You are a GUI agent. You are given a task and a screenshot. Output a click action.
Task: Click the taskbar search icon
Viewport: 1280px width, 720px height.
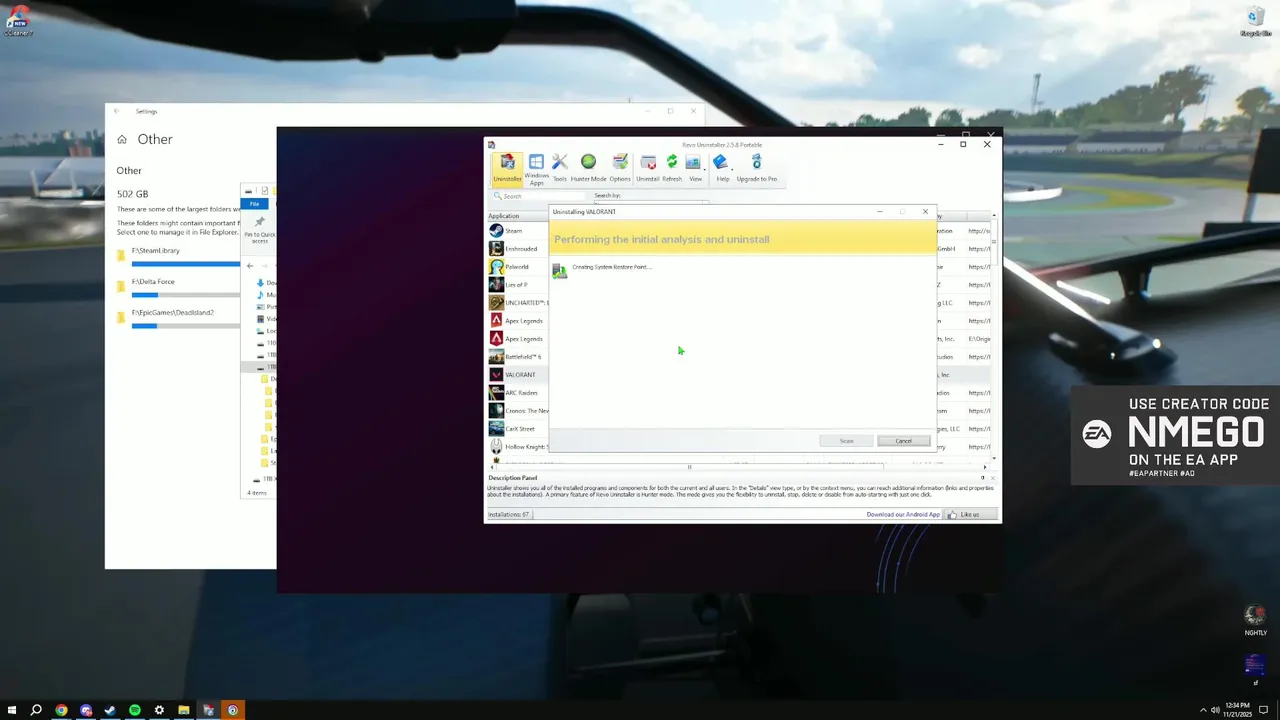(36, 710)
